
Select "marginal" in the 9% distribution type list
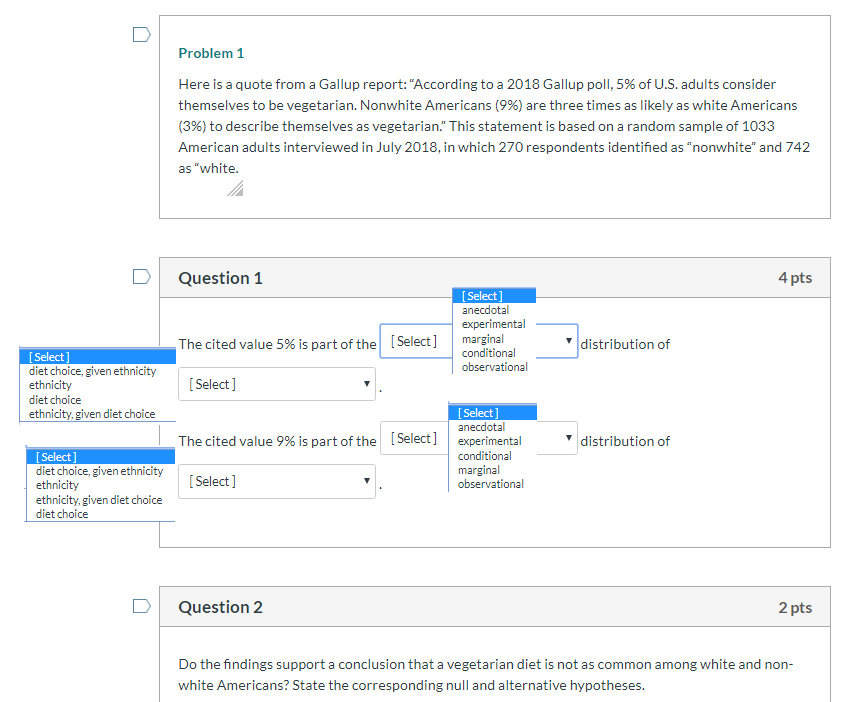tap(479, 470)
